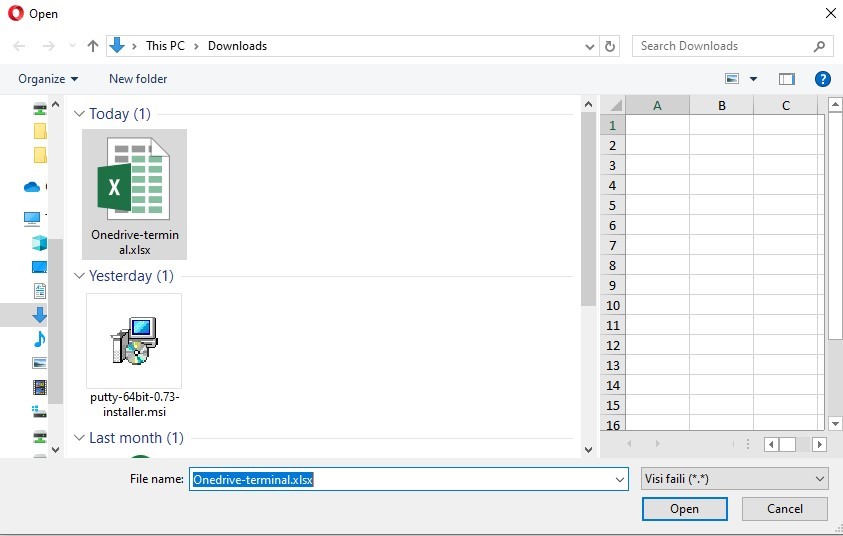The height and width of the screenshot is (536, 843).
Task: Click the Search Downloads field
Action: coord(725,46)
